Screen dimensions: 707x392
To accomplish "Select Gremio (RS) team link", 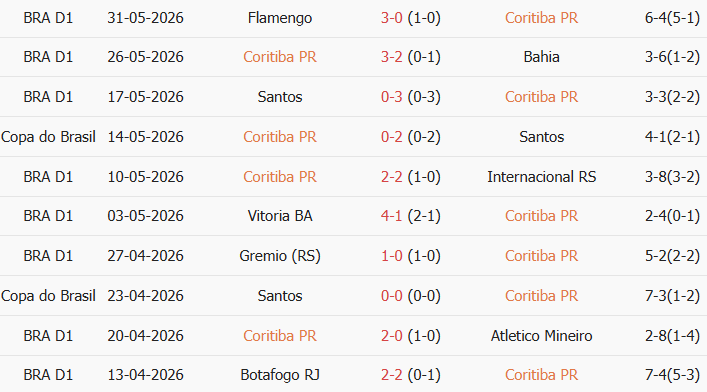I will pos(280,256).
